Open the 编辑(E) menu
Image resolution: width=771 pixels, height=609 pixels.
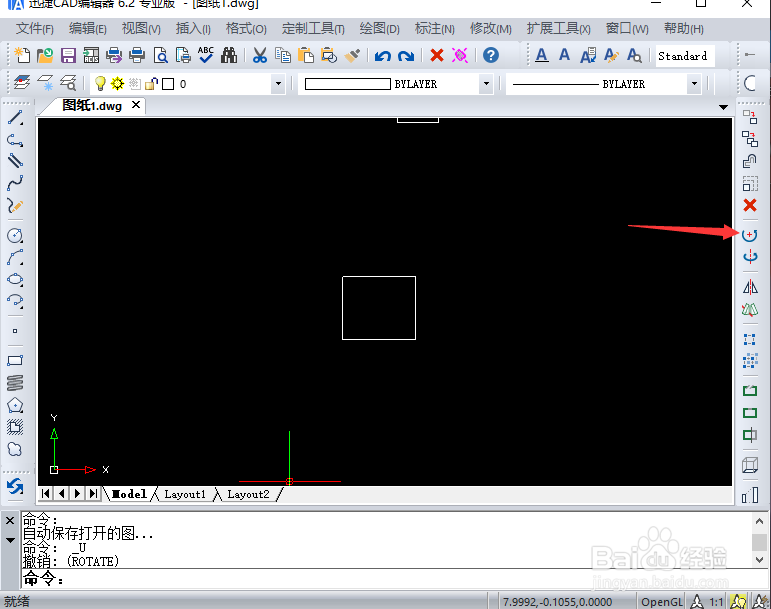(88, 29)
